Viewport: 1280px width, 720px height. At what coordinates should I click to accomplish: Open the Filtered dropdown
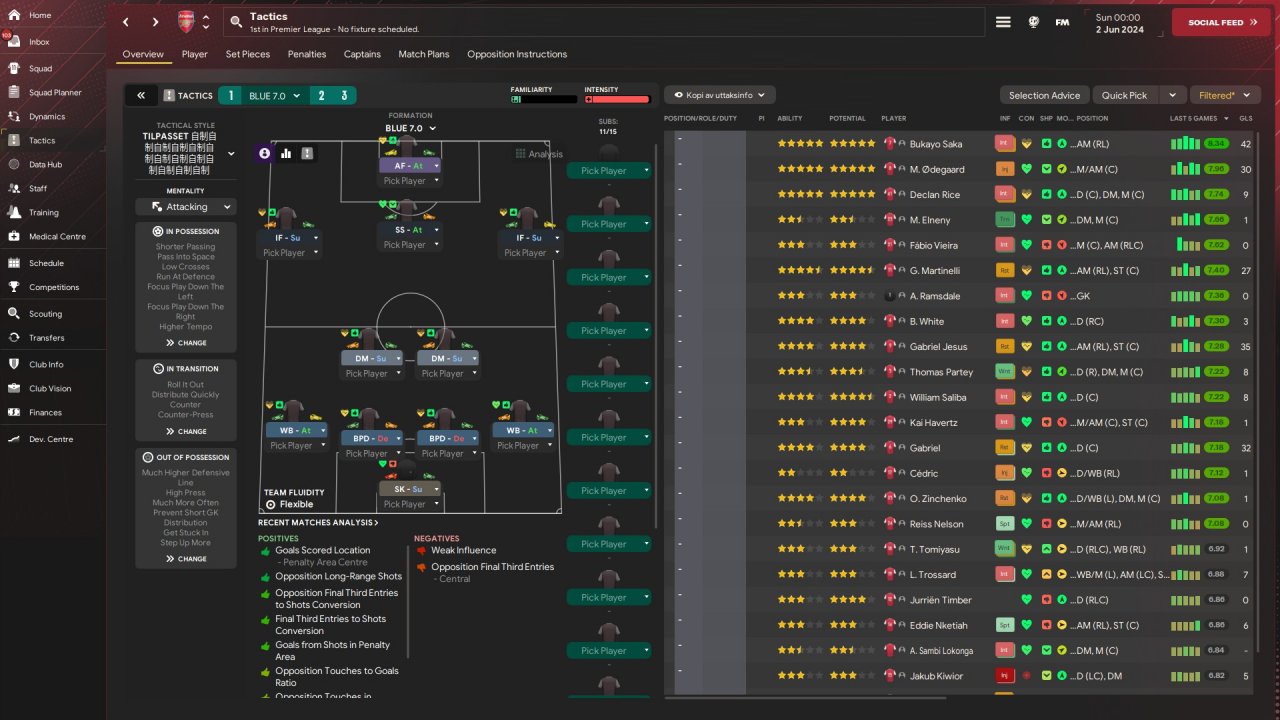point(1225,95)
